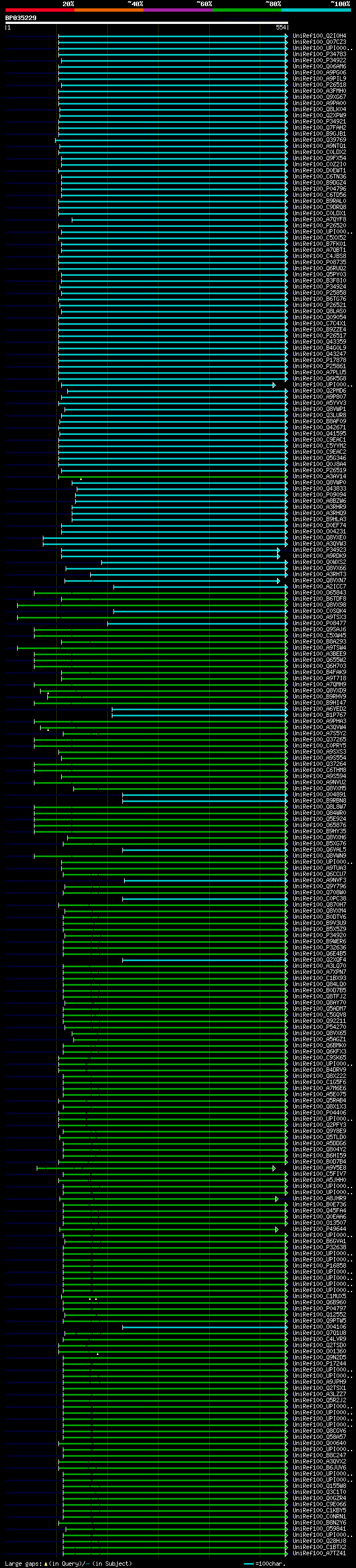Click hit UniRef100_Q0WXS2
The width and height of the screenshot is (356, 1568).
319,562
